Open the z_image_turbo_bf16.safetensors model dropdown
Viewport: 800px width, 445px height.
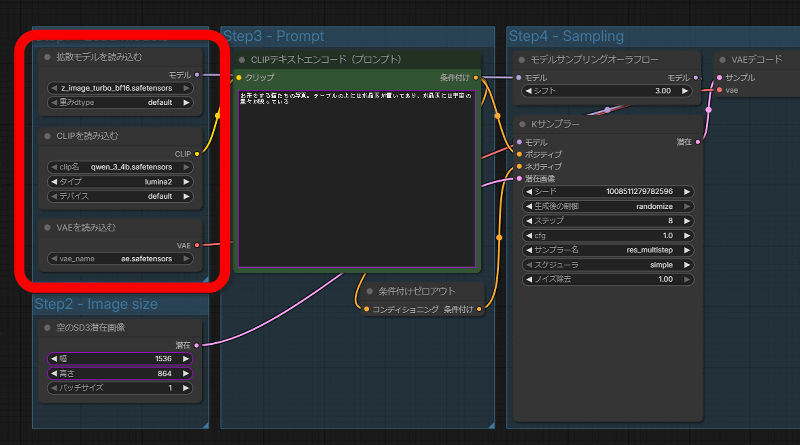(x=119, y=88)
